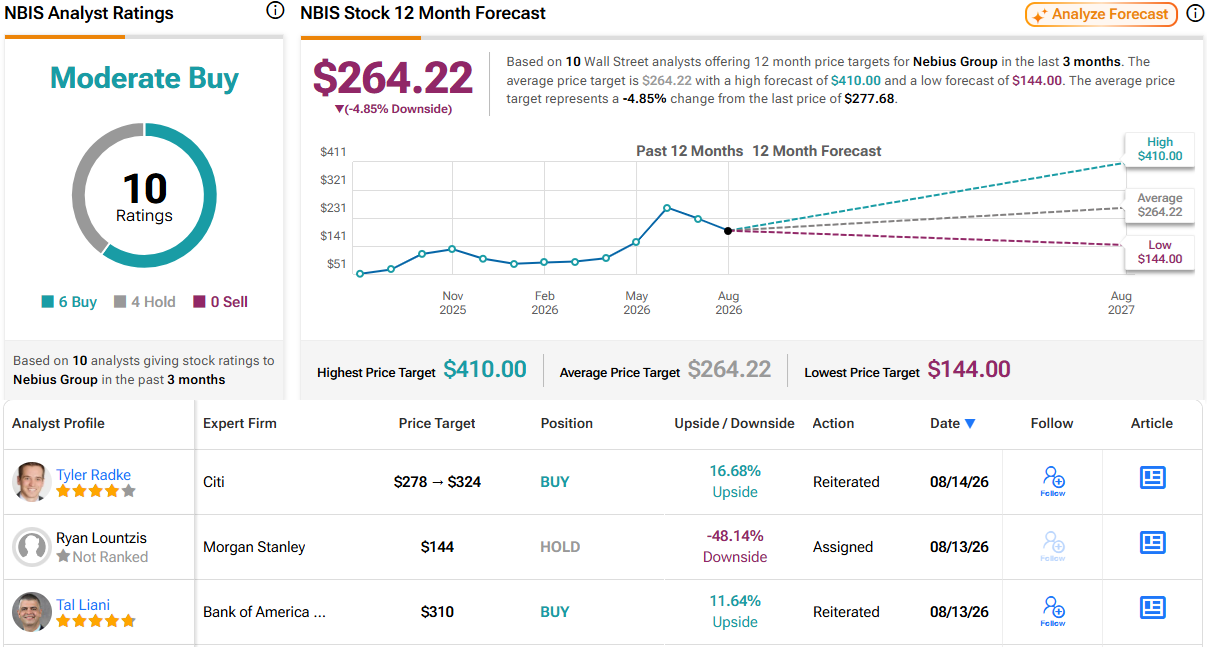Click Morgan Stanley firm name
1207x647 pixels.
click(254, 547)
